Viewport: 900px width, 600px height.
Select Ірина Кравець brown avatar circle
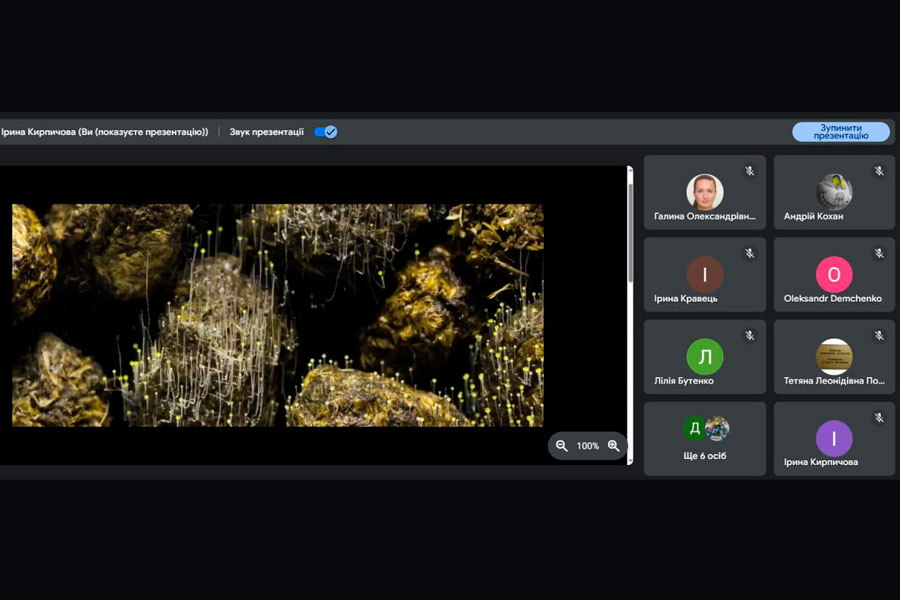click(704, 274)
